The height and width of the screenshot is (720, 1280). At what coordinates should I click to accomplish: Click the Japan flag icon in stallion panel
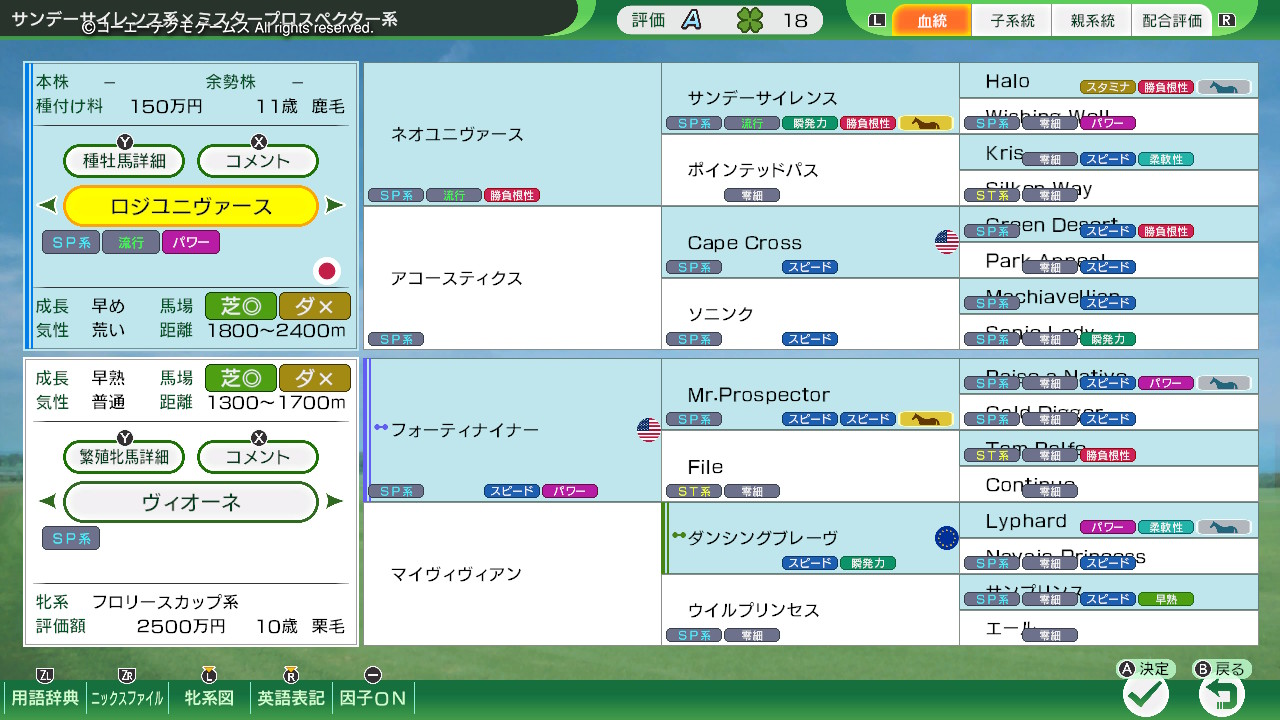[x=326, y=271]
